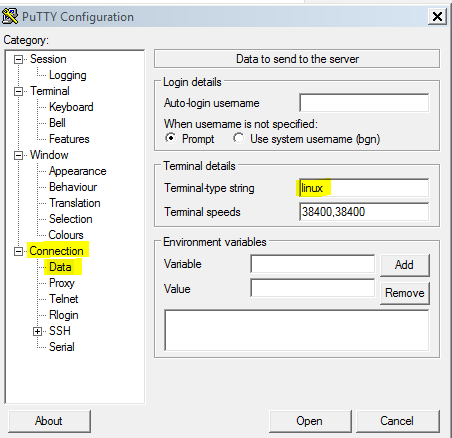The image size is (452, 438).
Task: Click the environment Value field
Action: pos(312,288)
